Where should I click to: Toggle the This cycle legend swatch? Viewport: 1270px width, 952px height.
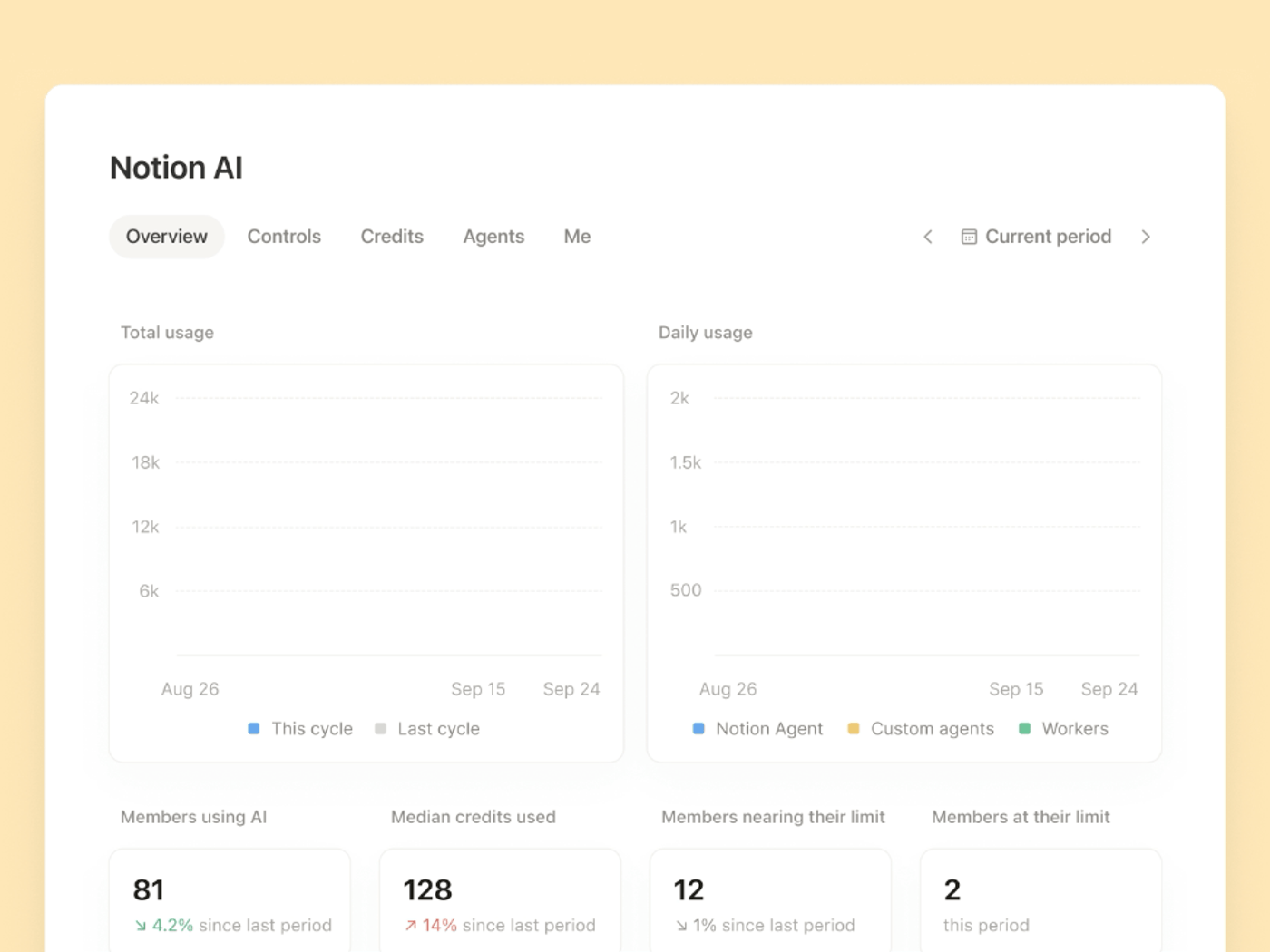(254, 728)
